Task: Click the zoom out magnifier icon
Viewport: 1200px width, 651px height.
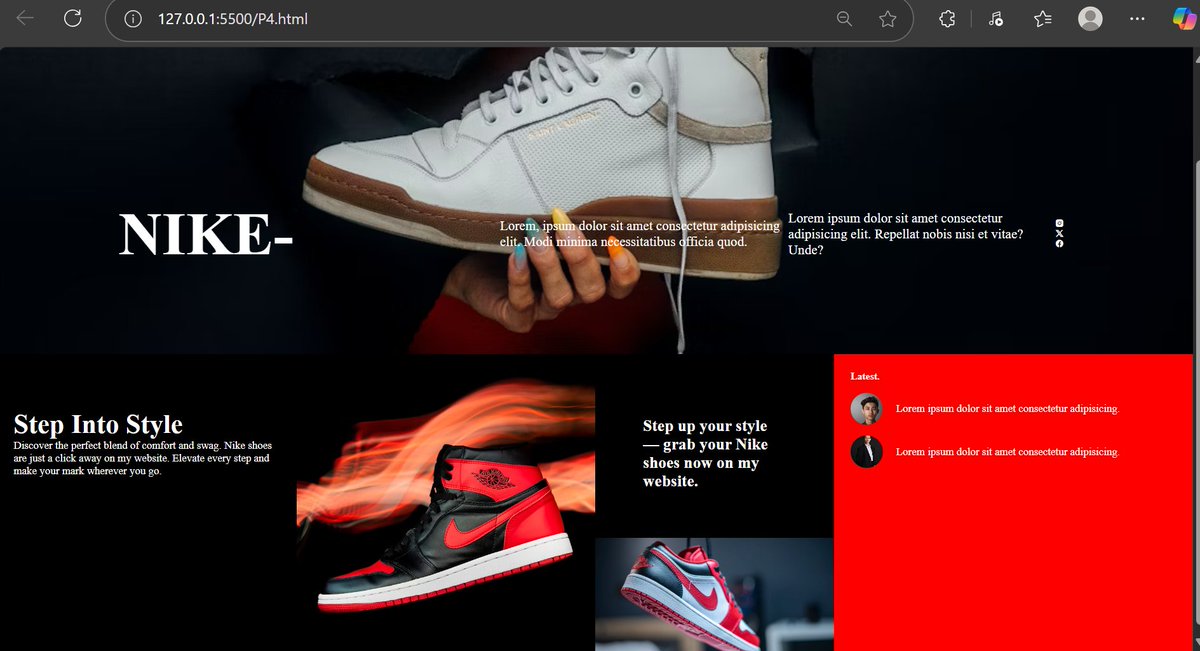Action: [845, 19]
